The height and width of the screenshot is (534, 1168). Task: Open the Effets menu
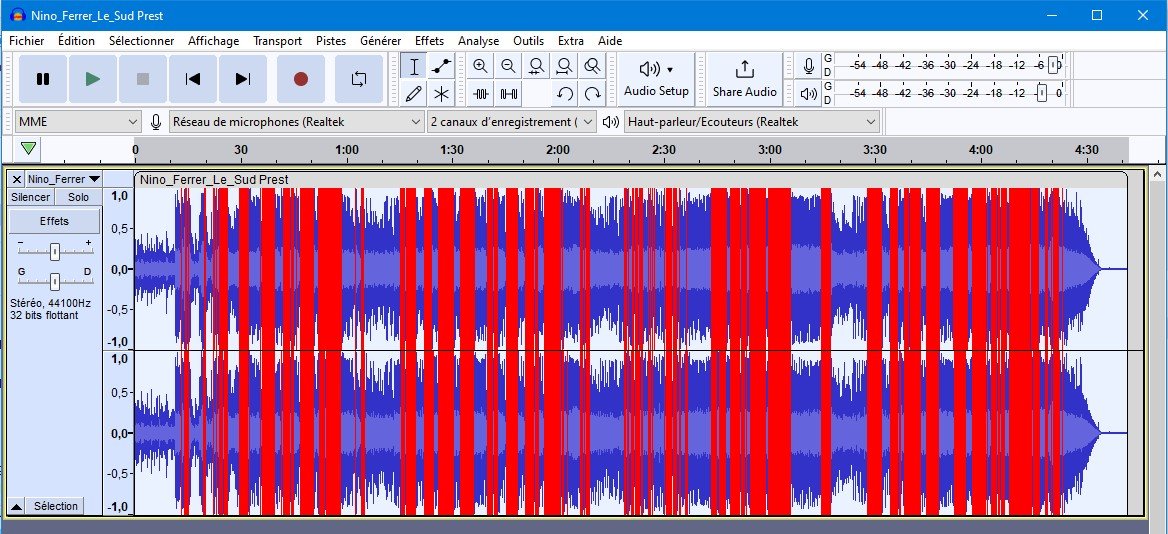click(429, 41)
